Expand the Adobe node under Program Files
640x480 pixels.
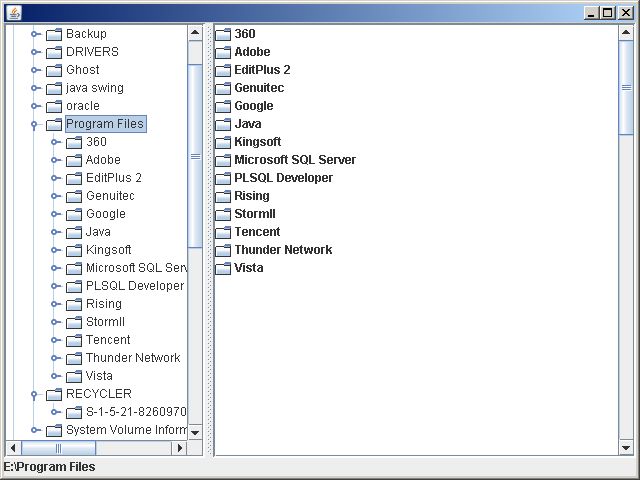56,160
